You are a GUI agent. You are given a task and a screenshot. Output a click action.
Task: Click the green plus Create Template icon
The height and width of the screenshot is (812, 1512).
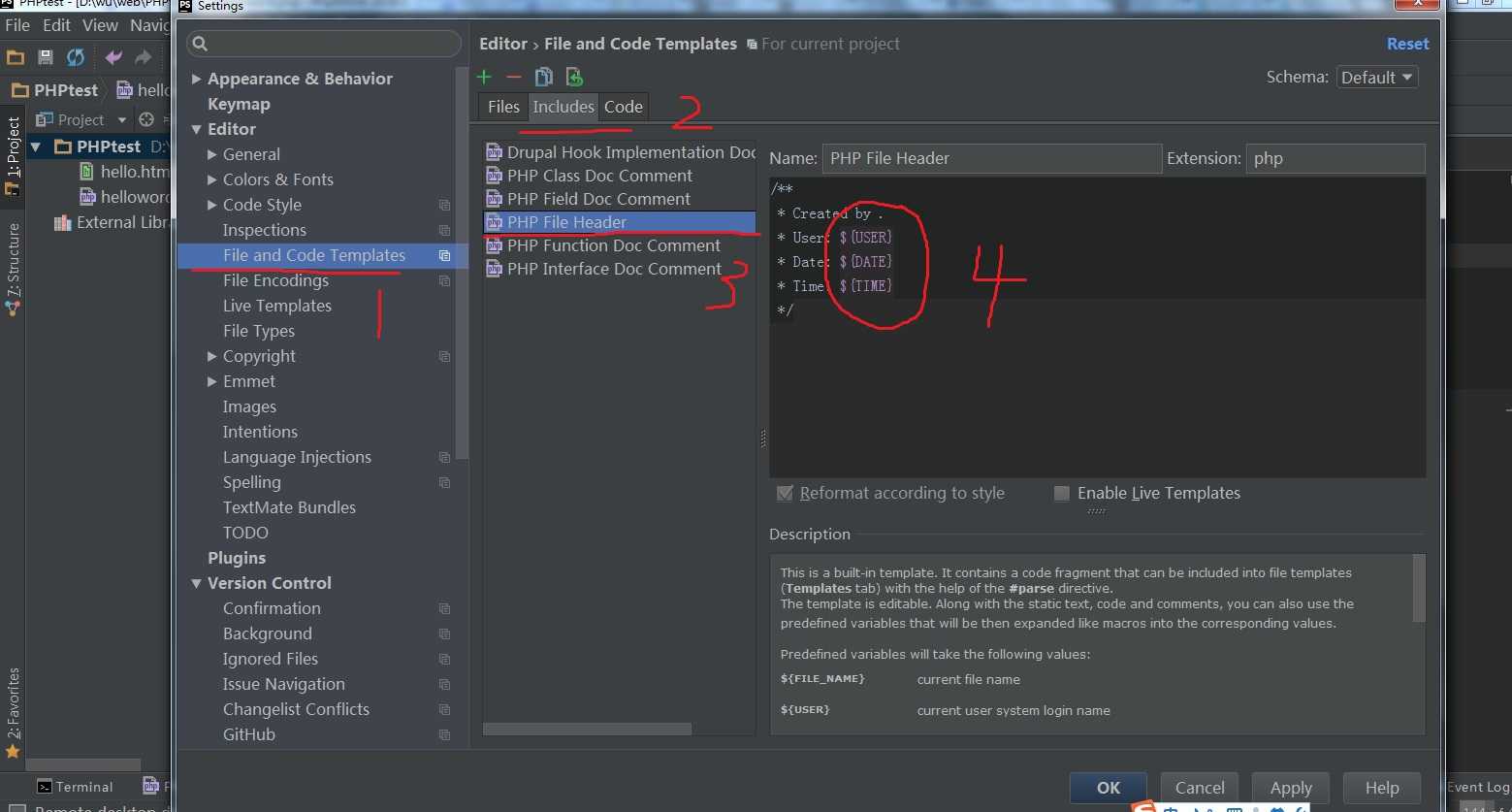485,77
